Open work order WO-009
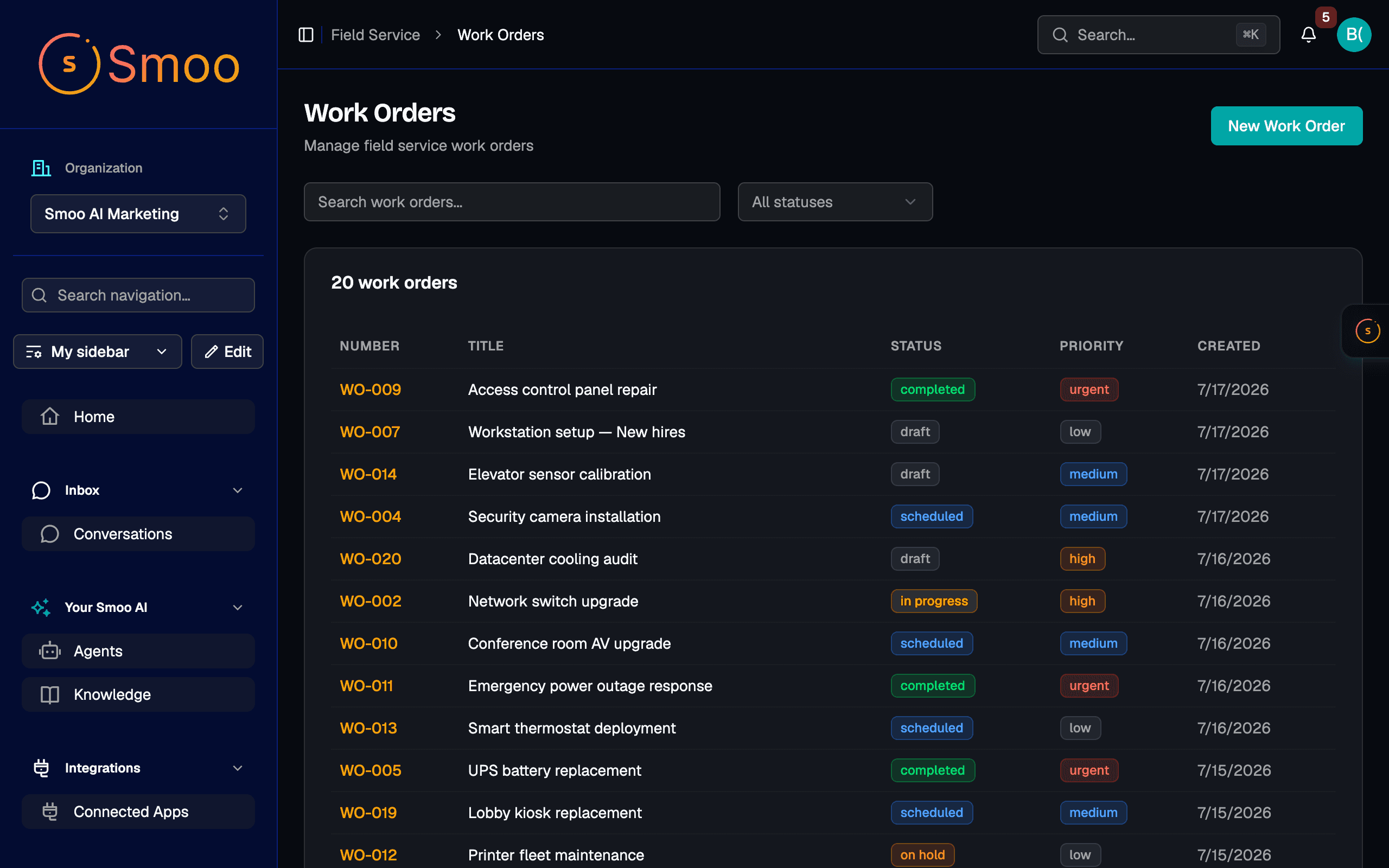1389x868 pixels. point(370,390)
